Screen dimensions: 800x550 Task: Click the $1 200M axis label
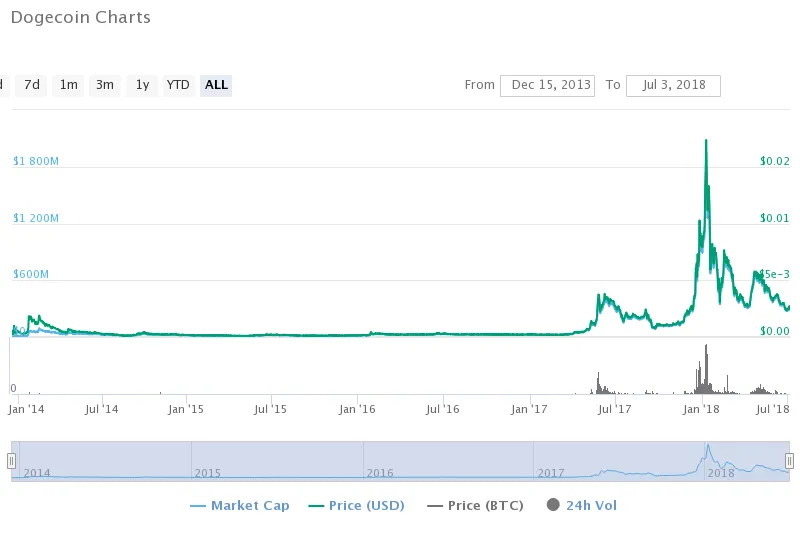pos(36,218)
